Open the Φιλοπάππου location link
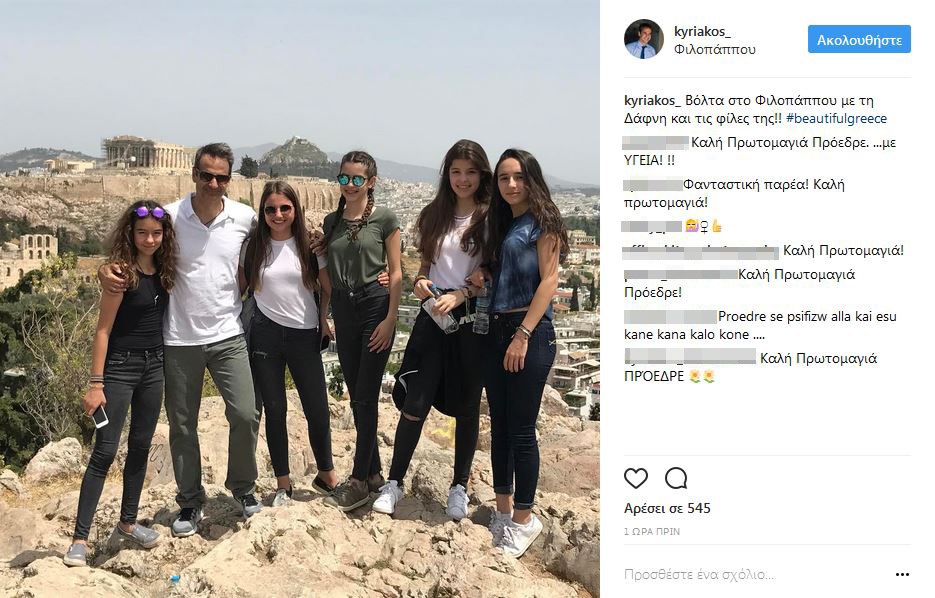The image size is (935, 598). tap(714, 49)
